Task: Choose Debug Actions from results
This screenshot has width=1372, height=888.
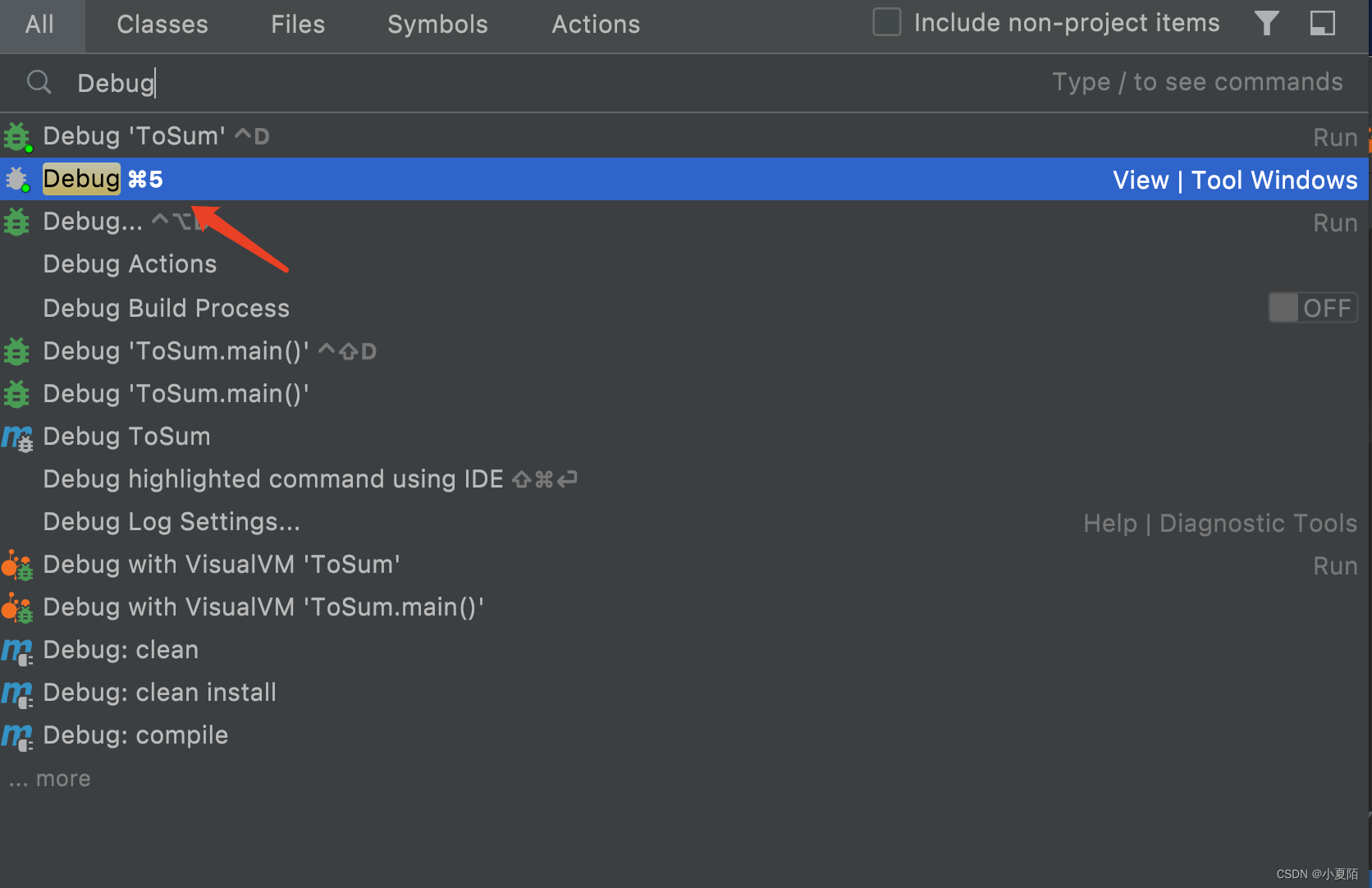Action: pos(130,264)
